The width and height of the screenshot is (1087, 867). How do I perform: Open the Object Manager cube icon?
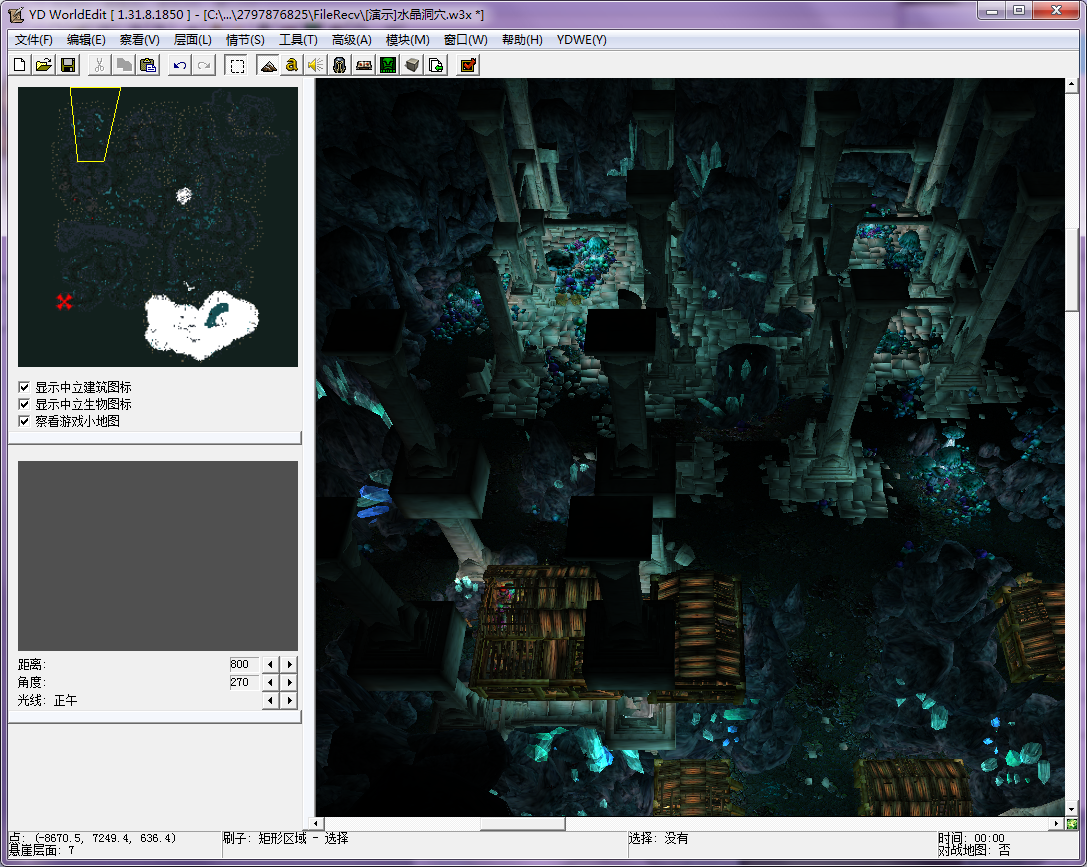411,65
